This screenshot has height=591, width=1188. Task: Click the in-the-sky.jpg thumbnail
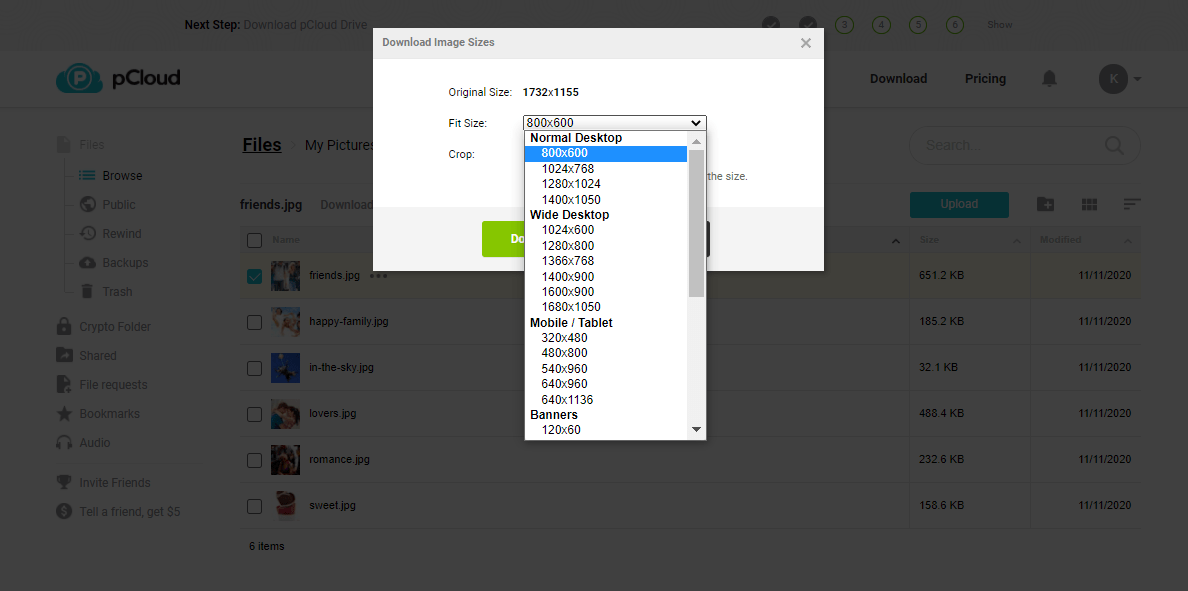286,367
